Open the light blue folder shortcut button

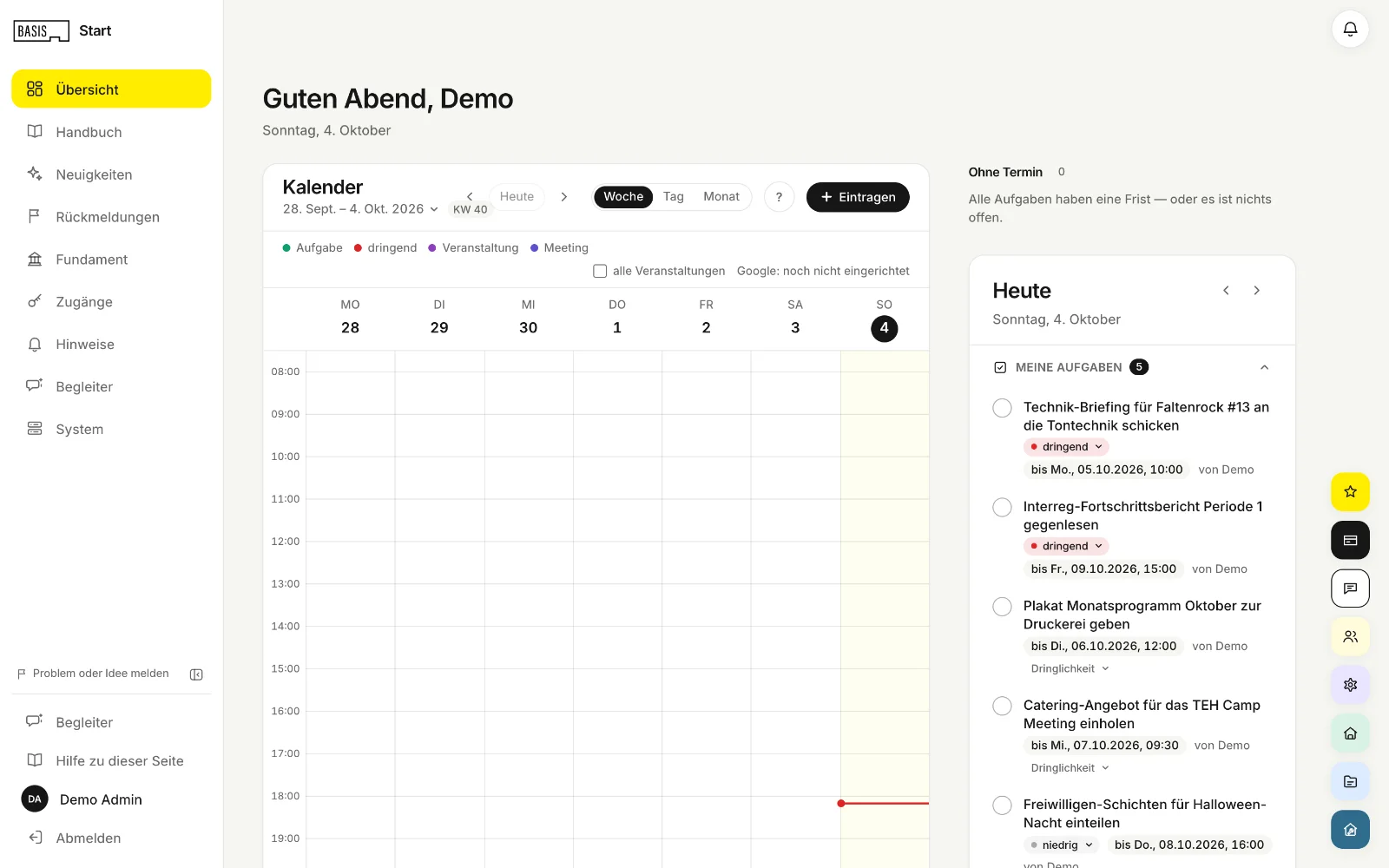coord(1350,781)
